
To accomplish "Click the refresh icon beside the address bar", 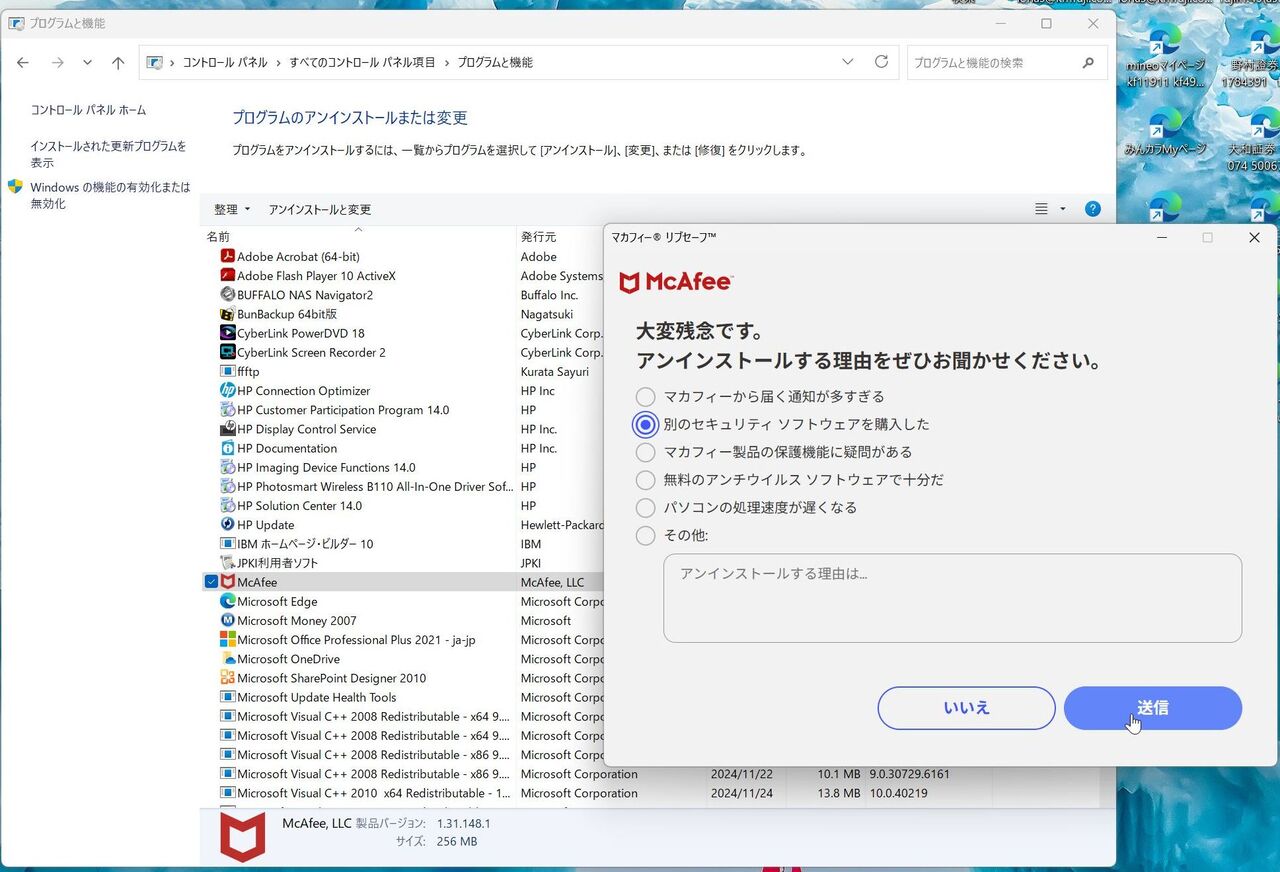I will point(881,62).
